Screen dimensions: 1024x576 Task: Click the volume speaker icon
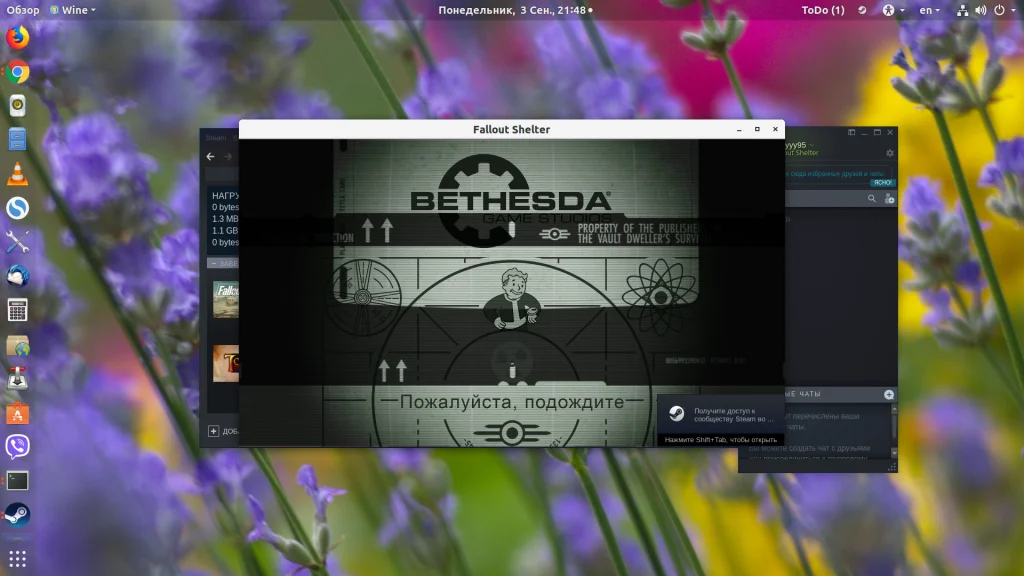coord(981,10)
